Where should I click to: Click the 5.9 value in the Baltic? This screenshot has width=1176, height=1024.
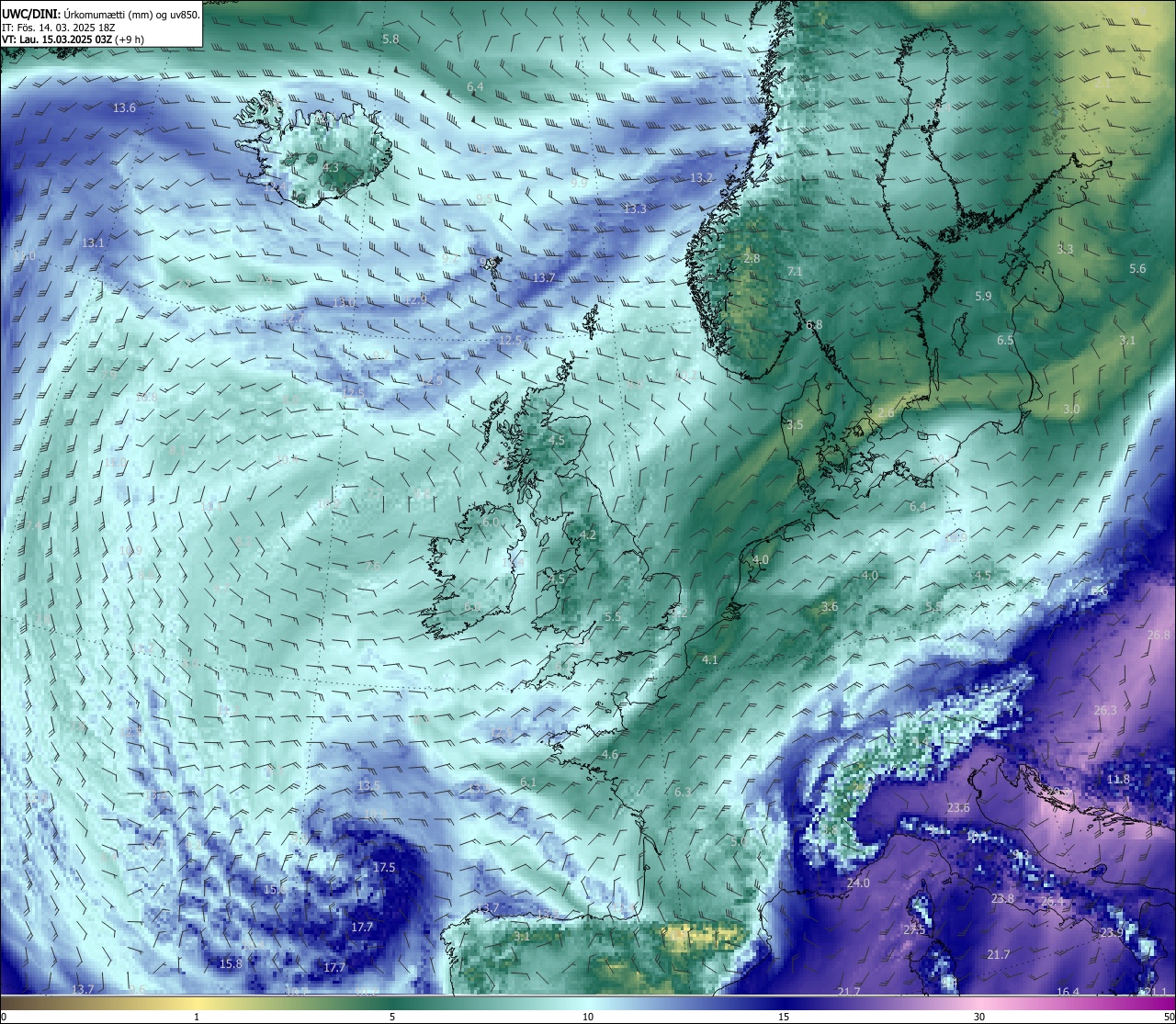click(983, 297)
